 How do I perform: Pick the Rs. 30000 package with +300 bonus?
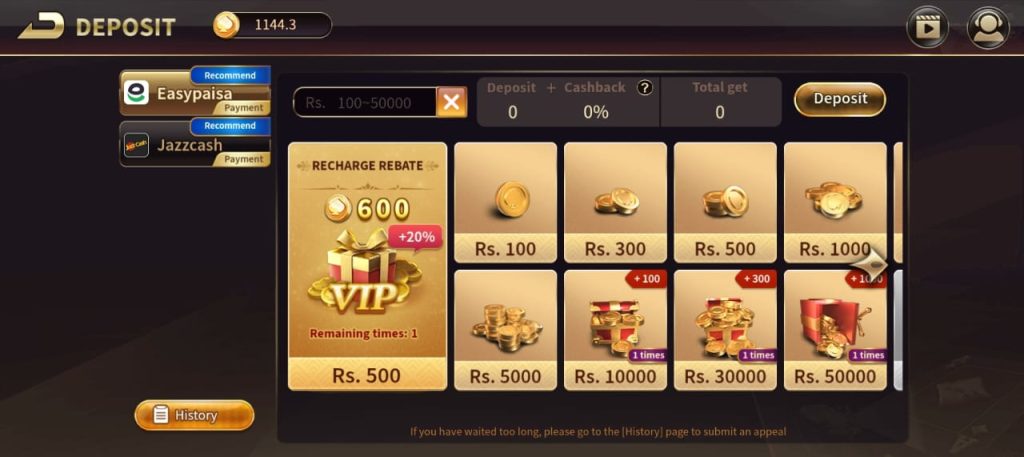pyautogui.click(x=725, y=330)
